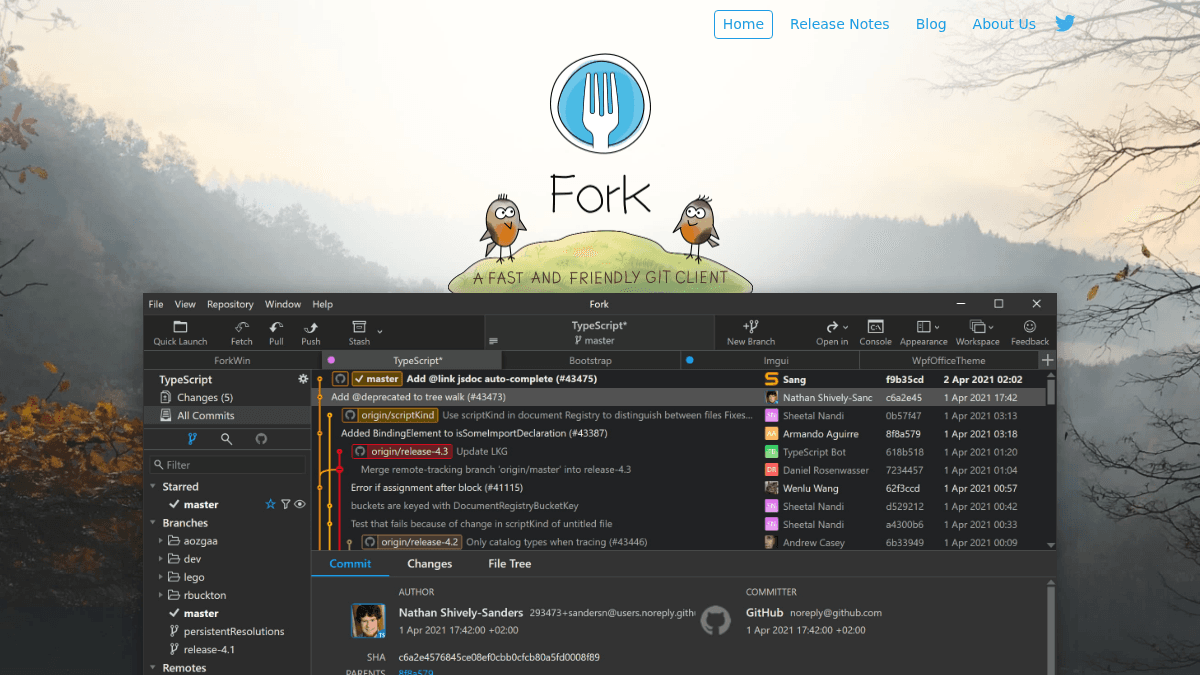Screen dimensions: 1200x675
Task: Open the Window menu
Action: 283,304
